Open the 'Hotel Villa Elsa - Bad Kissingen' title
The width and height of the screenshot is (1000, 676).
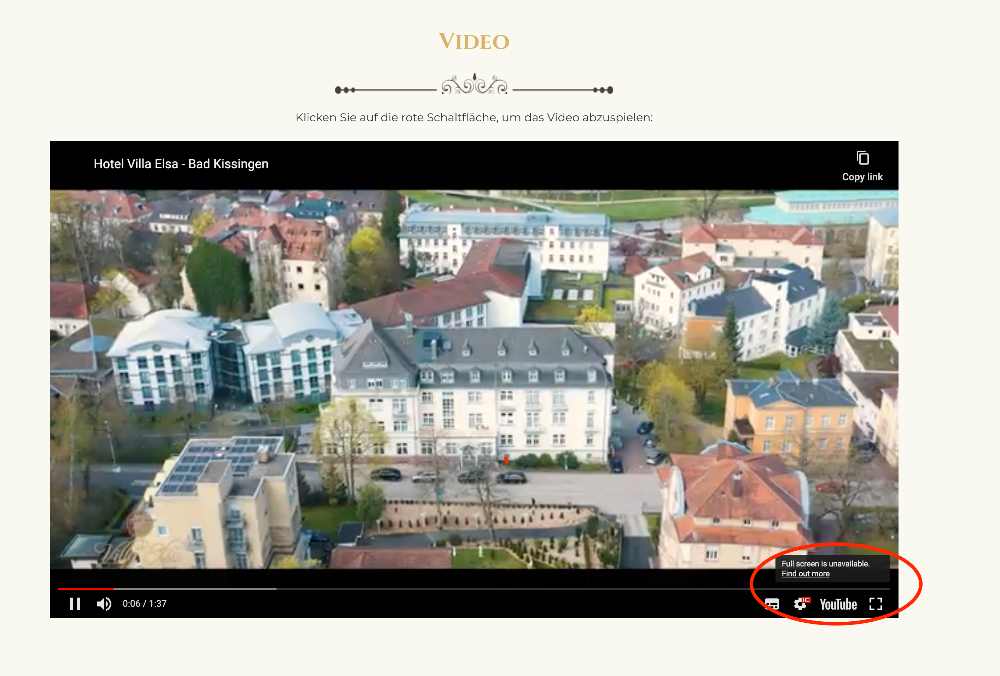click(181, 164)
